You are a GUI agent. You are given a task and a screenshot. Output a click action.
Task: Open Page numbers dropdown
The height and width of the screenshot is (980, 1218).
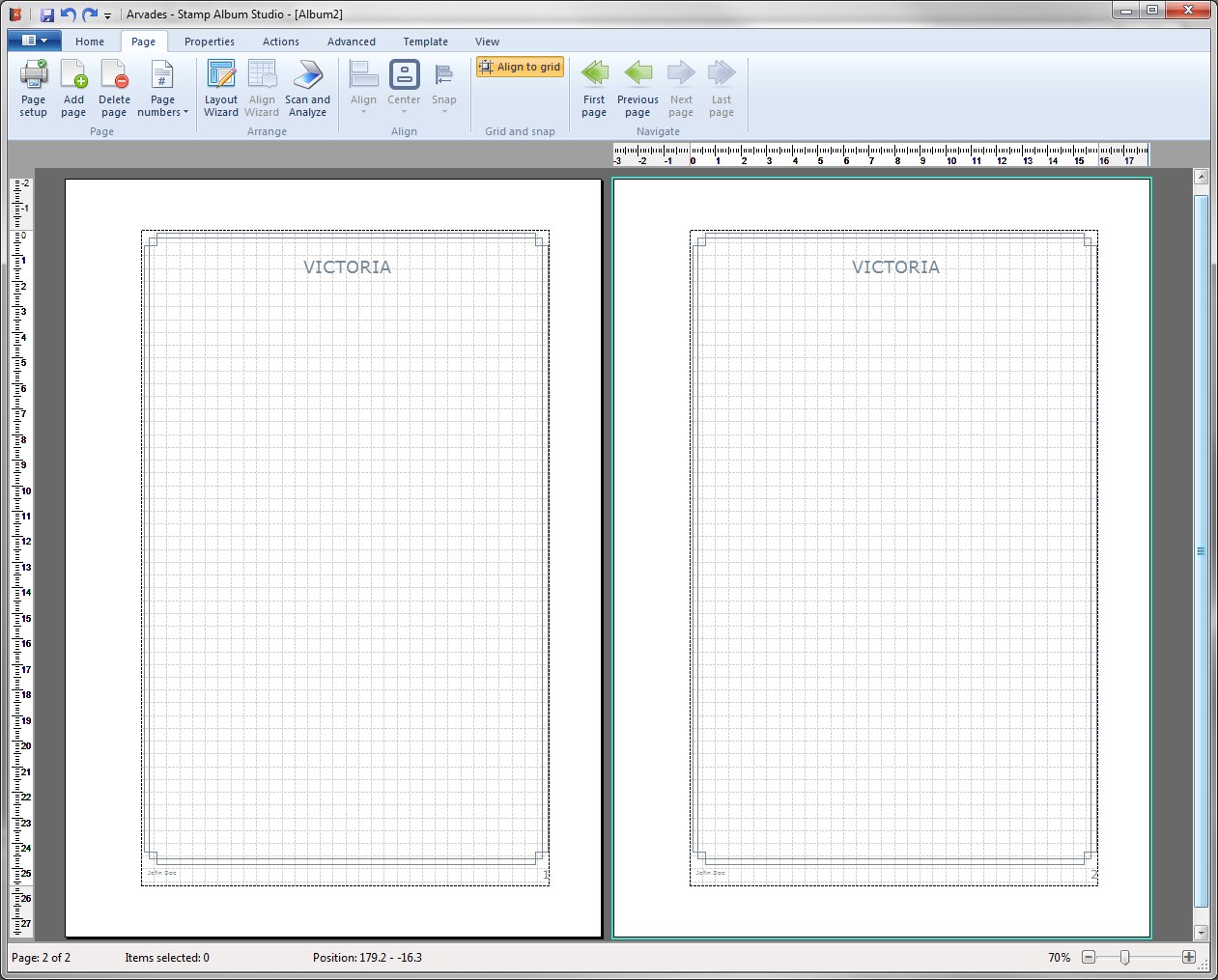(162, 89)
